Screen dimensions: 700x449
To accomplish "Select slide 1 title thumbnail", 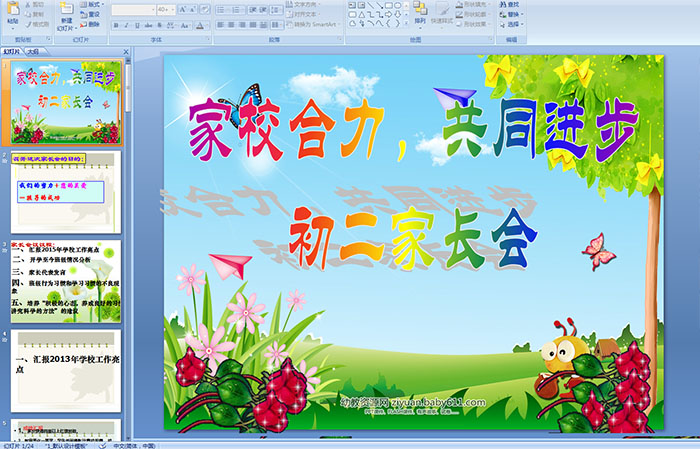I will 66,103.
